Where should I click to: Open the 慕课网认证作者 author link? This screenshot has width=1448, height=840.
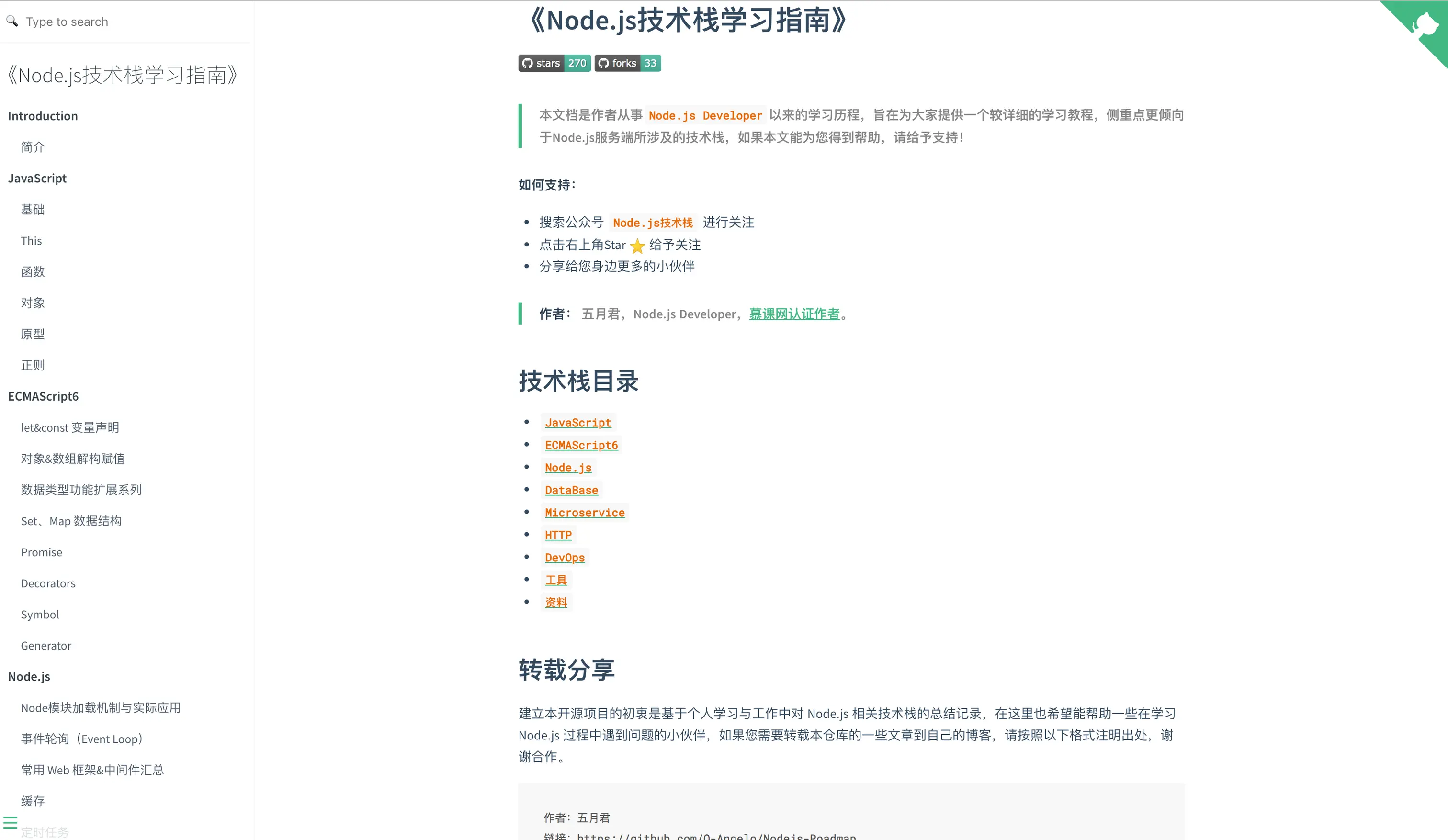click(795, 314)
